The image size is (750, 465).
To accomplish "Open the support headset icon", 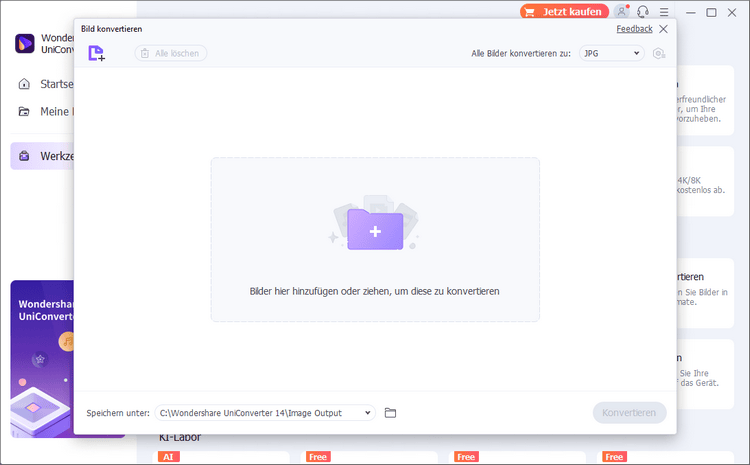I will [x=643, y=11].
